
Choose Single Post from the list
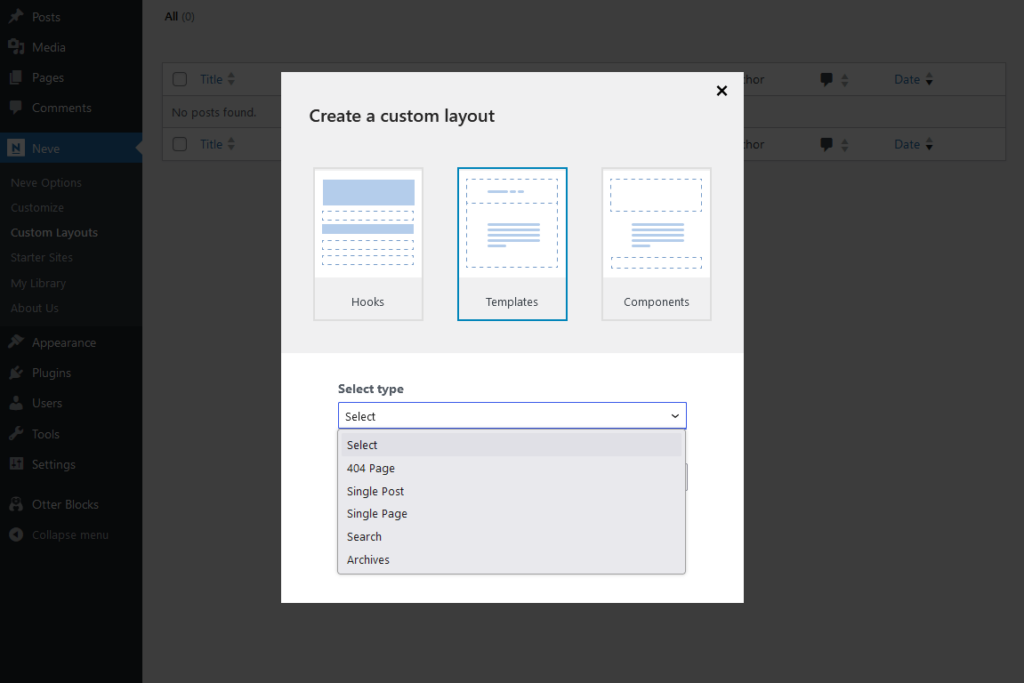tap(511, 491)
